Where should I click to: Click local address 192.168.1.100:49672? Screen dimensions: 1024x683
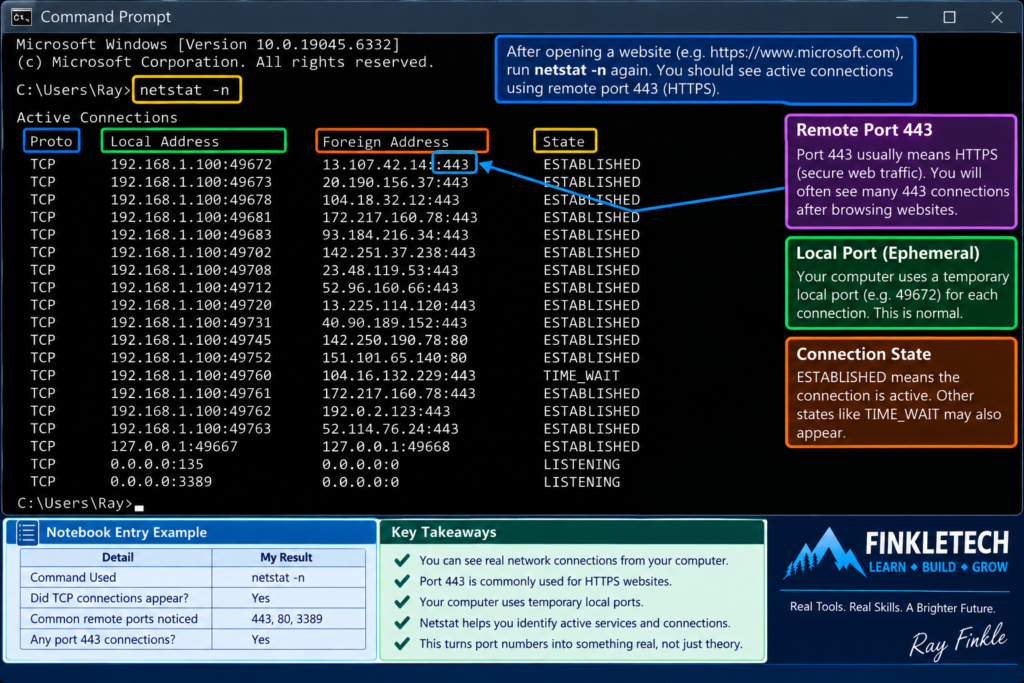click(191, 165)
